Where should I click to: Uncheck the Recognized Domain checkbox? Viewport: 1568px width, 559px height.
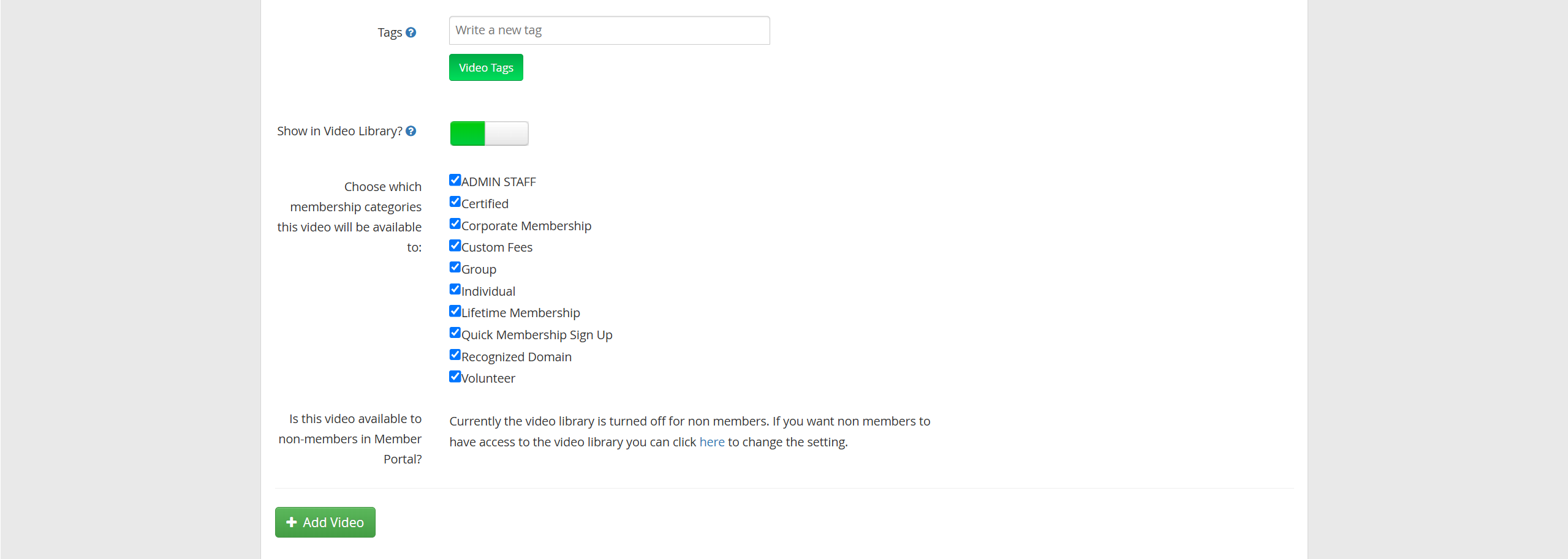[x=455, y=355]
